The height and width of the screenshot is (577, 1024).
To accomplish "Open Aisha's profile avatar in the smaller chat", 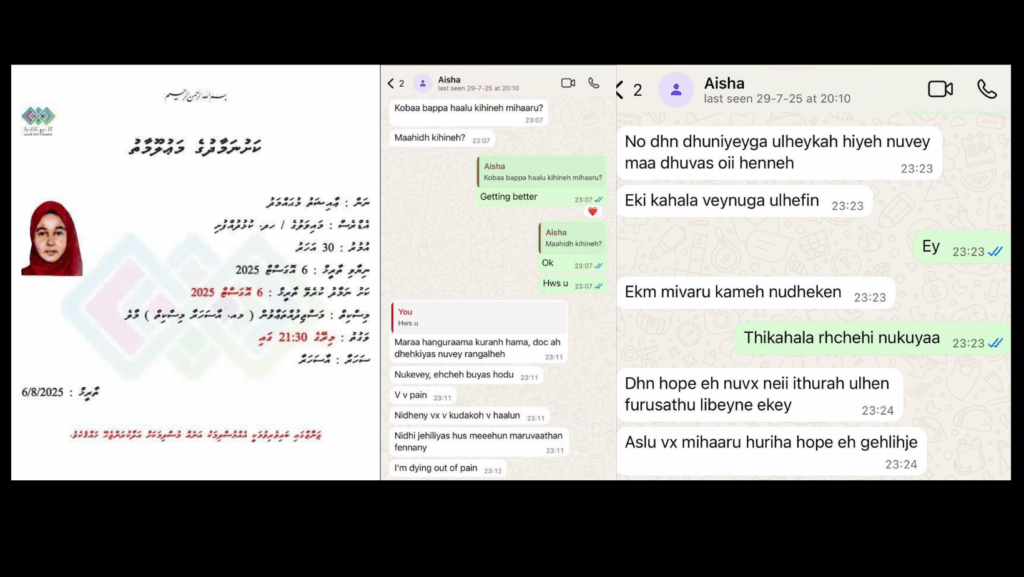I will point(423,83).
